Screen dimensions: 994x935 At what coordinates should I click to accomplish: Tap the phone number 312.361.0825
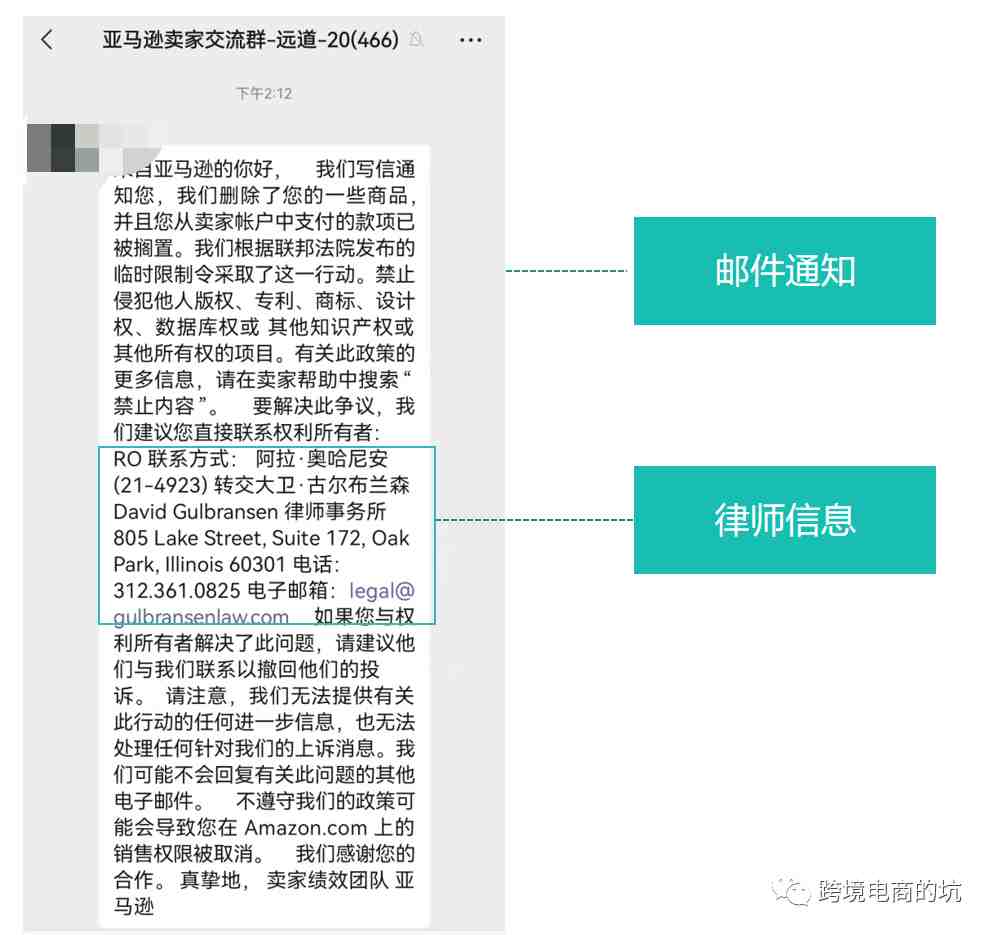pyautogui.click(x=177, y=591)
